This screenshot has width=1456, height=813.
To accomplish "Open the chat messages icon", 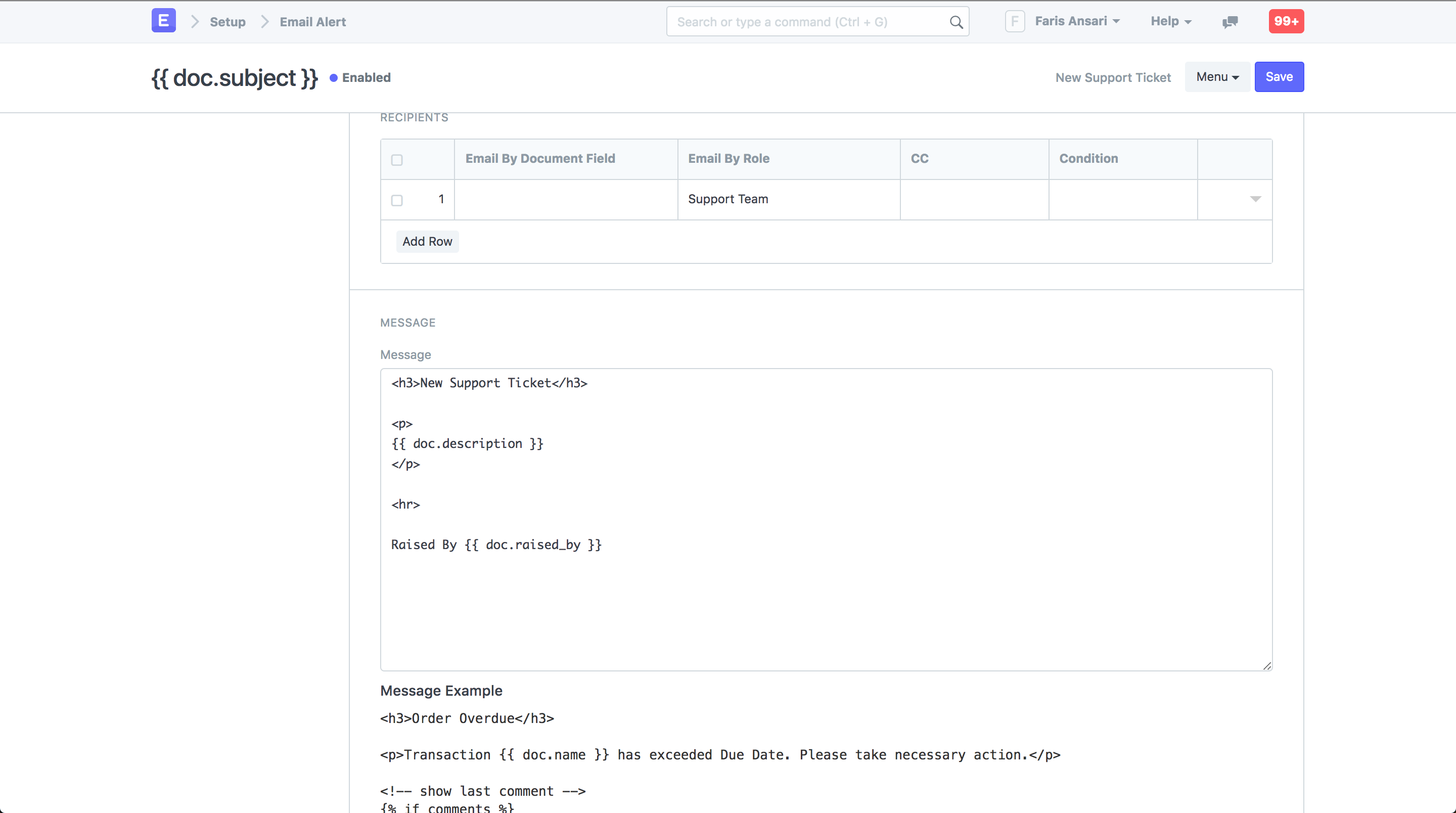I will coord(1230,21).
